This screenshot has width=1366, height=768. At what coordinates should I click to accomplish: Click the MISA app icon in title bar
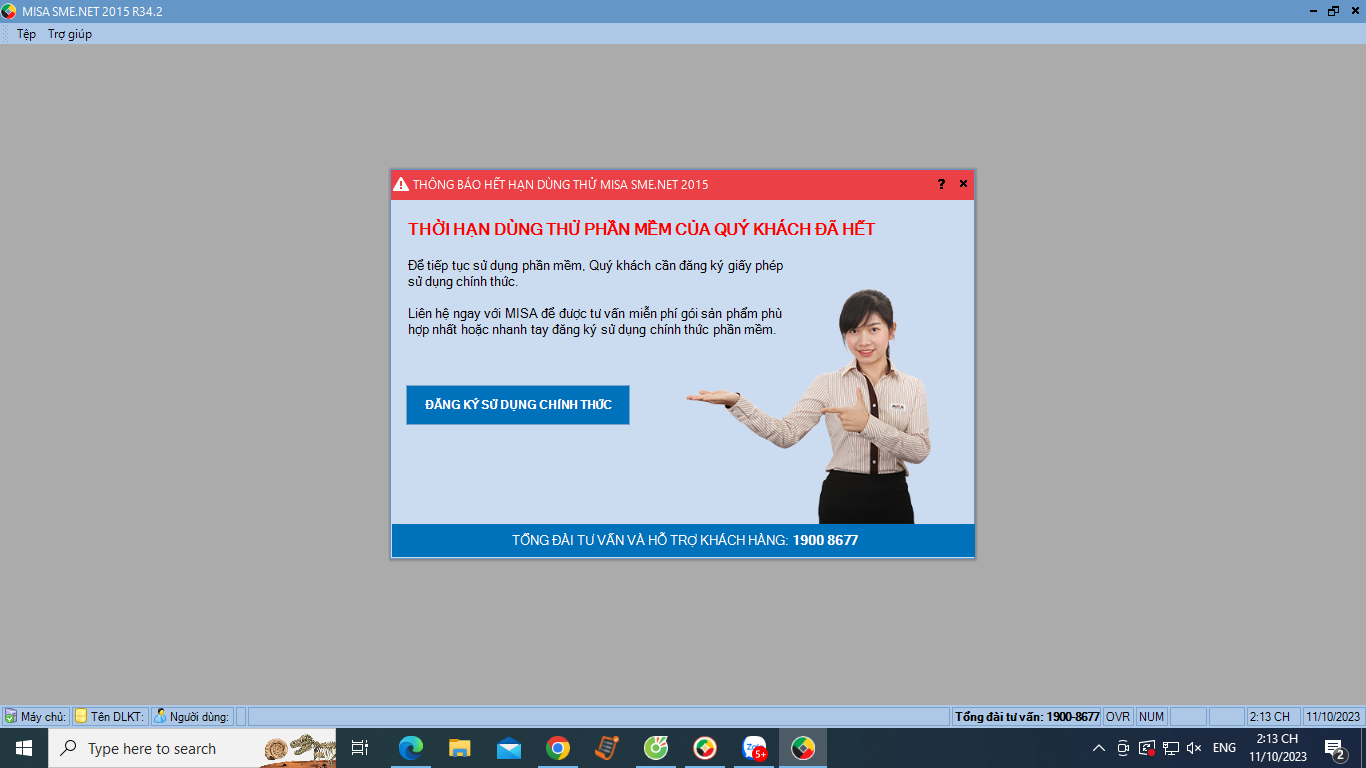pyautogui.click(x=9, y=11)
